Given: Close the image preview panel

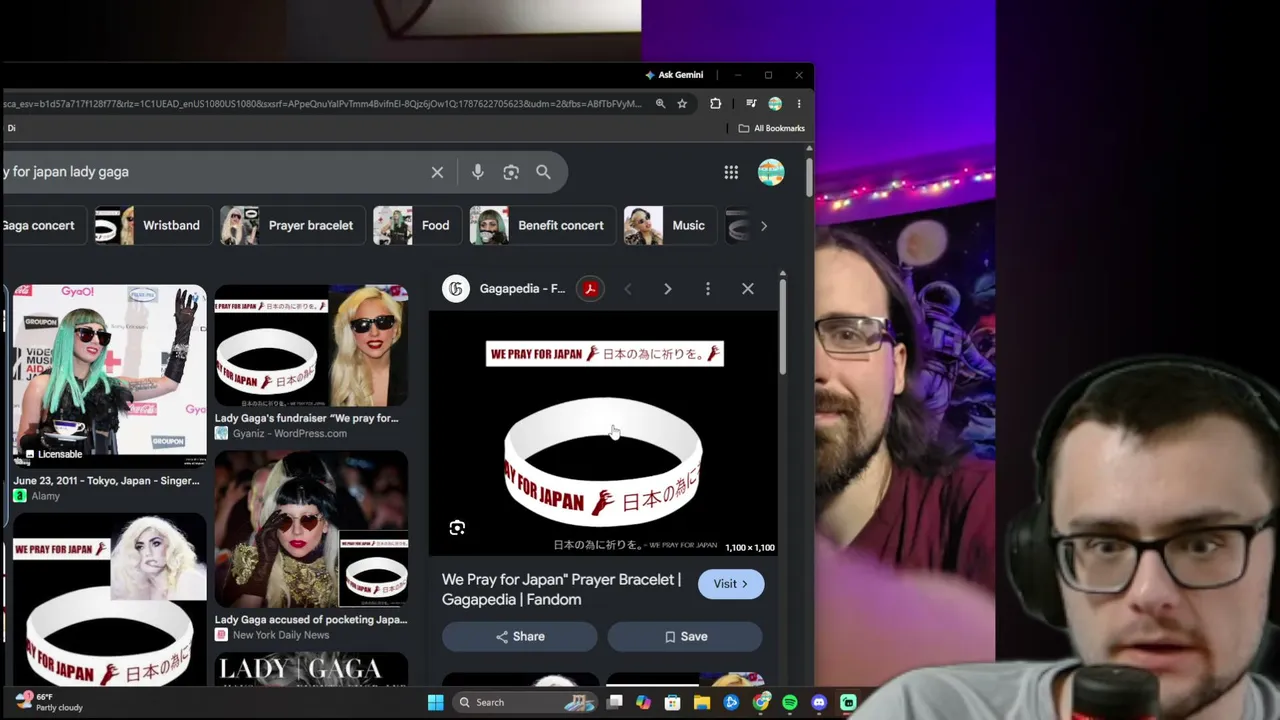Looking at the screenshot, I should 747,289.
